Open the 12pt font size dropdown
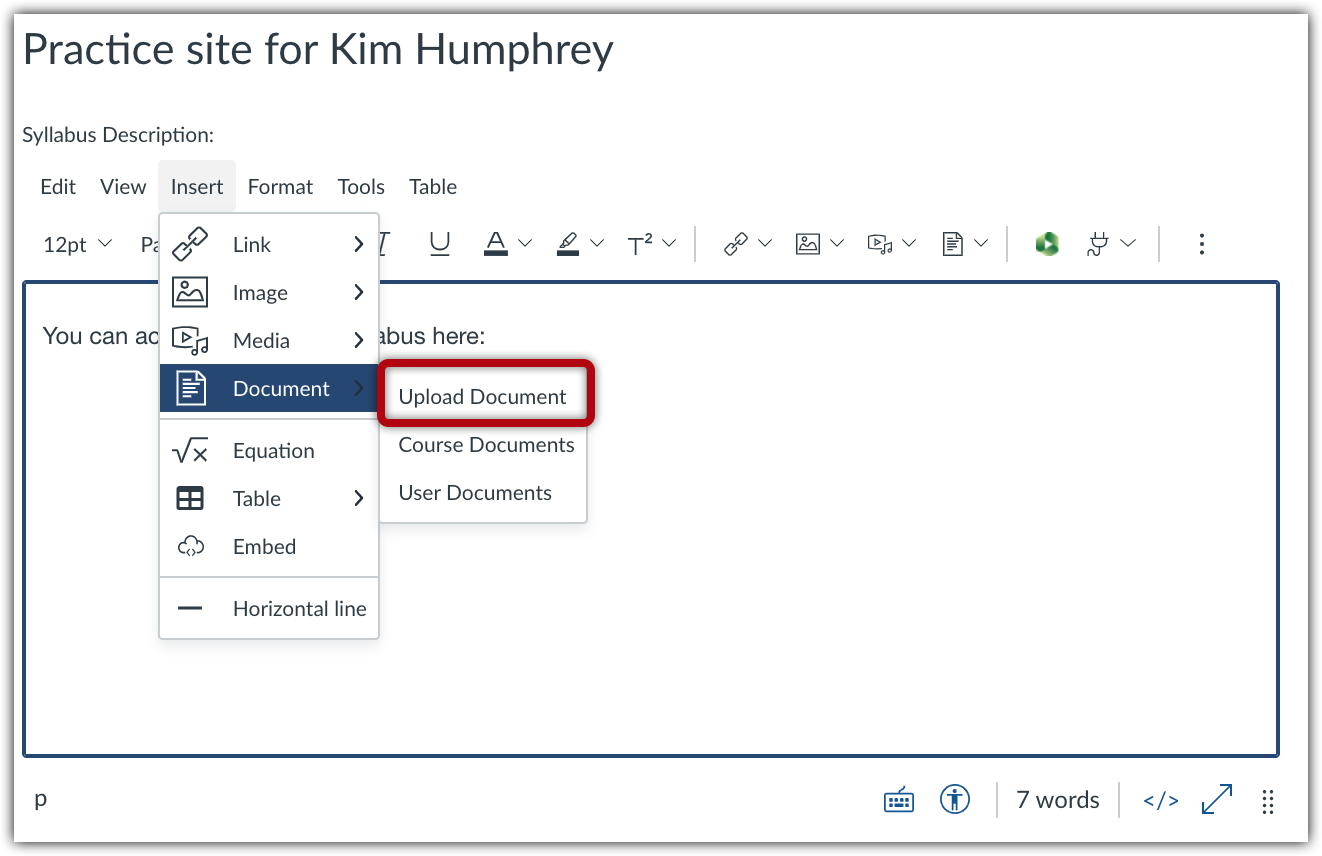Viewport: 1322px width, 856px height. (x=77, y=244)
